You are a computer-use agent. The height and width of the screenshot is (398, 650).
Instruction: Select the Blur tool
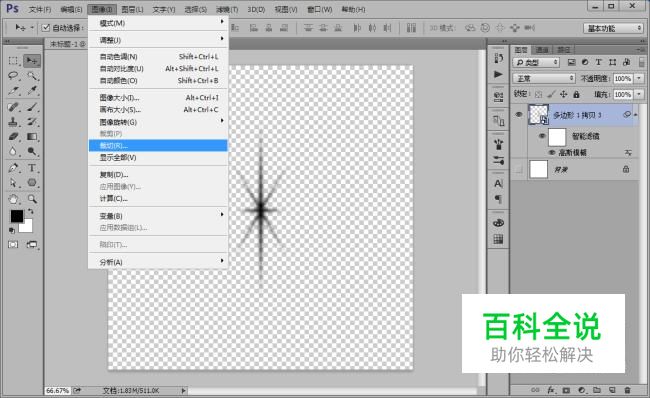13,151
